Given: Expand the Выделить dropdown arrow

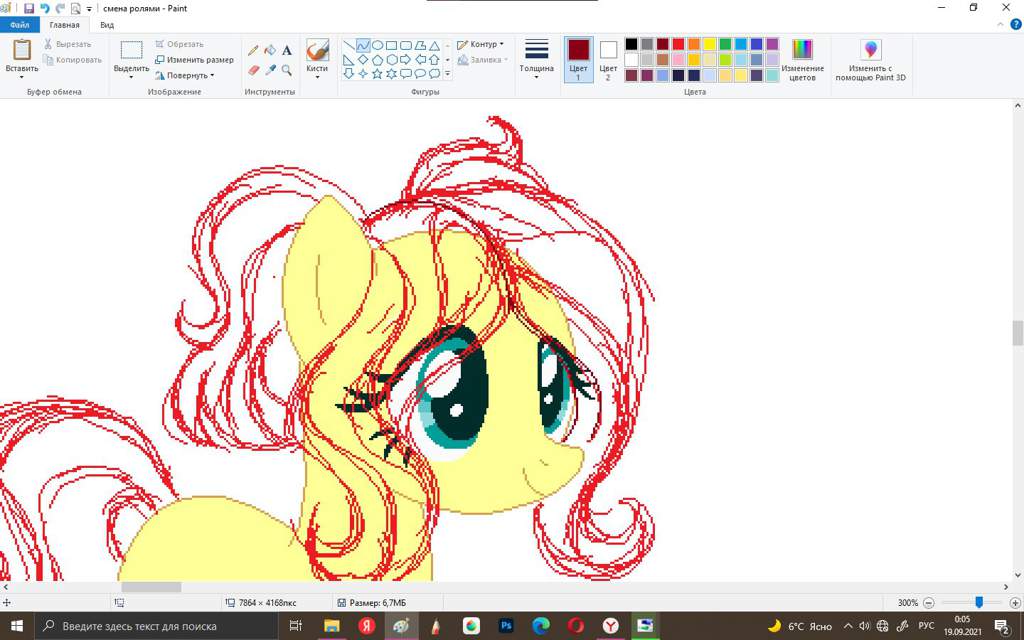Looking at the screenshot, I should [131, 77].
